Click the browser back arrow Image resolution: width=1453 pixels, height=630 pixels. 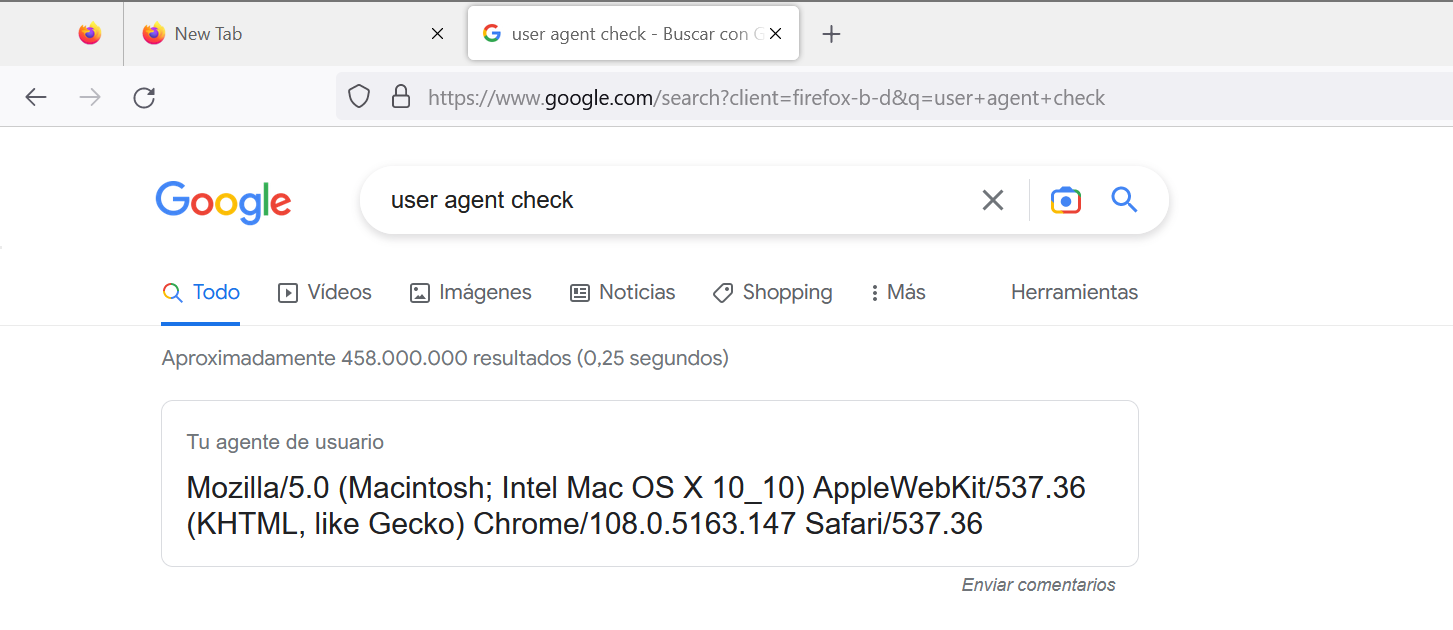[36, 97]
